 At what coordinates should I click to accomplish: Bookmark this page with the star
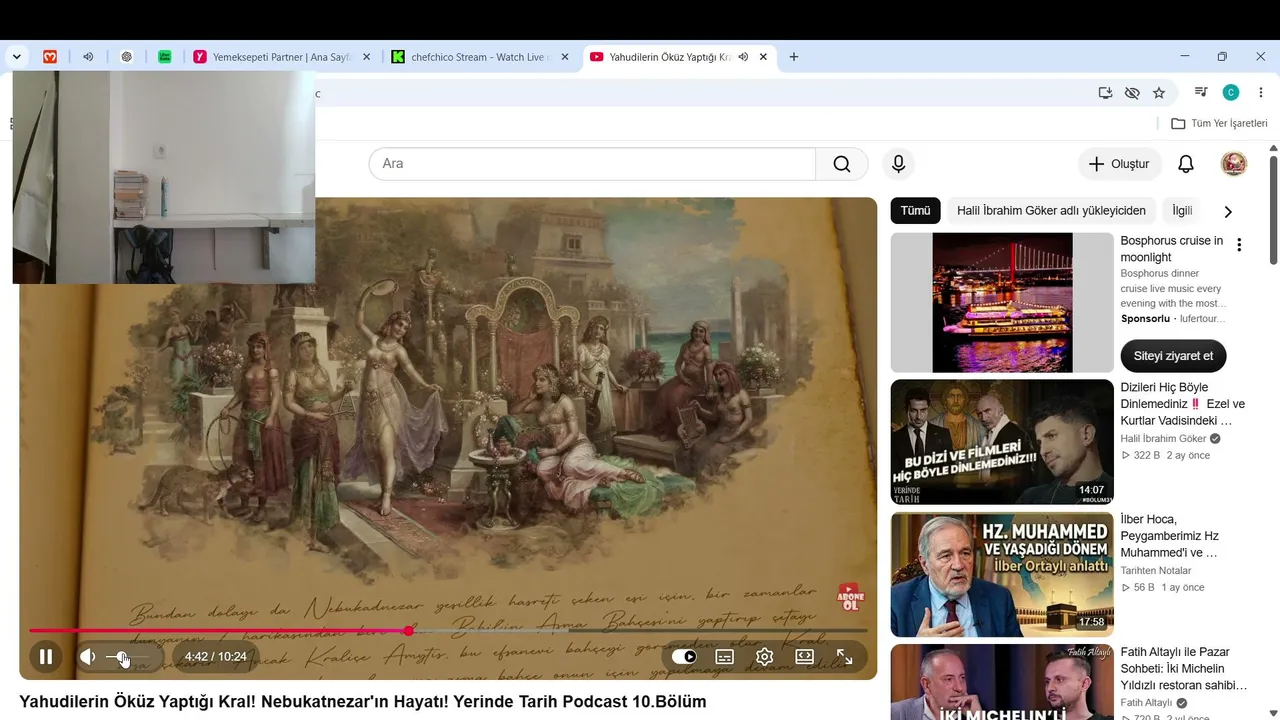(x=1159, y=93)
